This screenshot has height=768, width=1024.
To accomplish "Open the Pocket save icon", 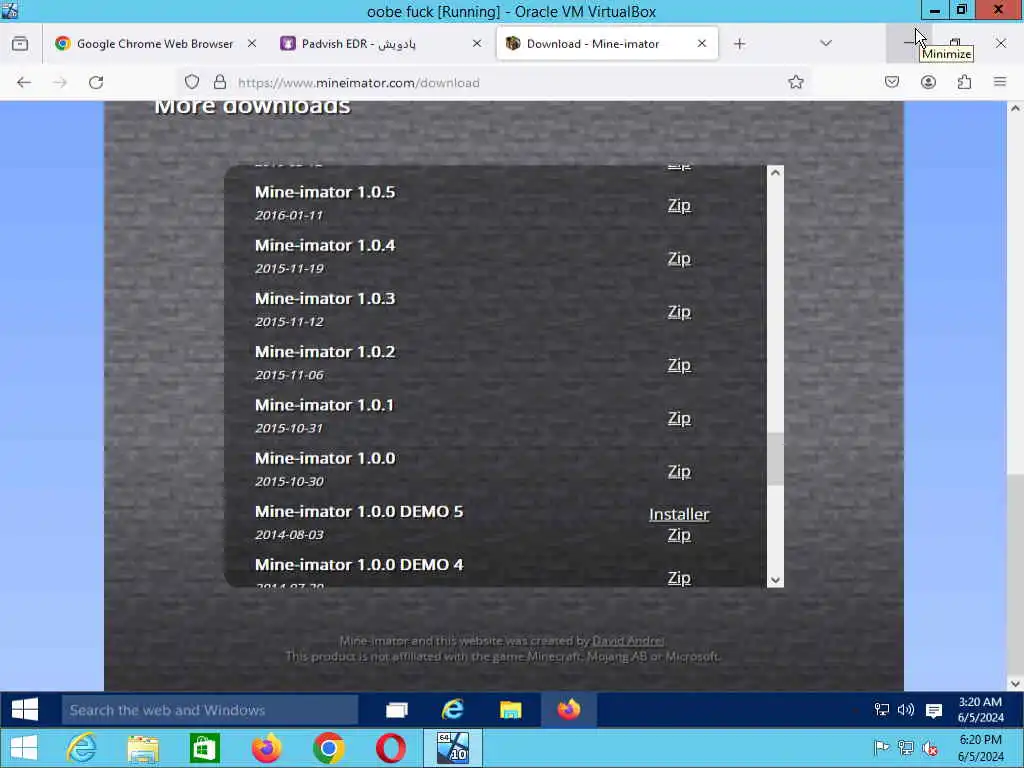I will pos(892,82).
